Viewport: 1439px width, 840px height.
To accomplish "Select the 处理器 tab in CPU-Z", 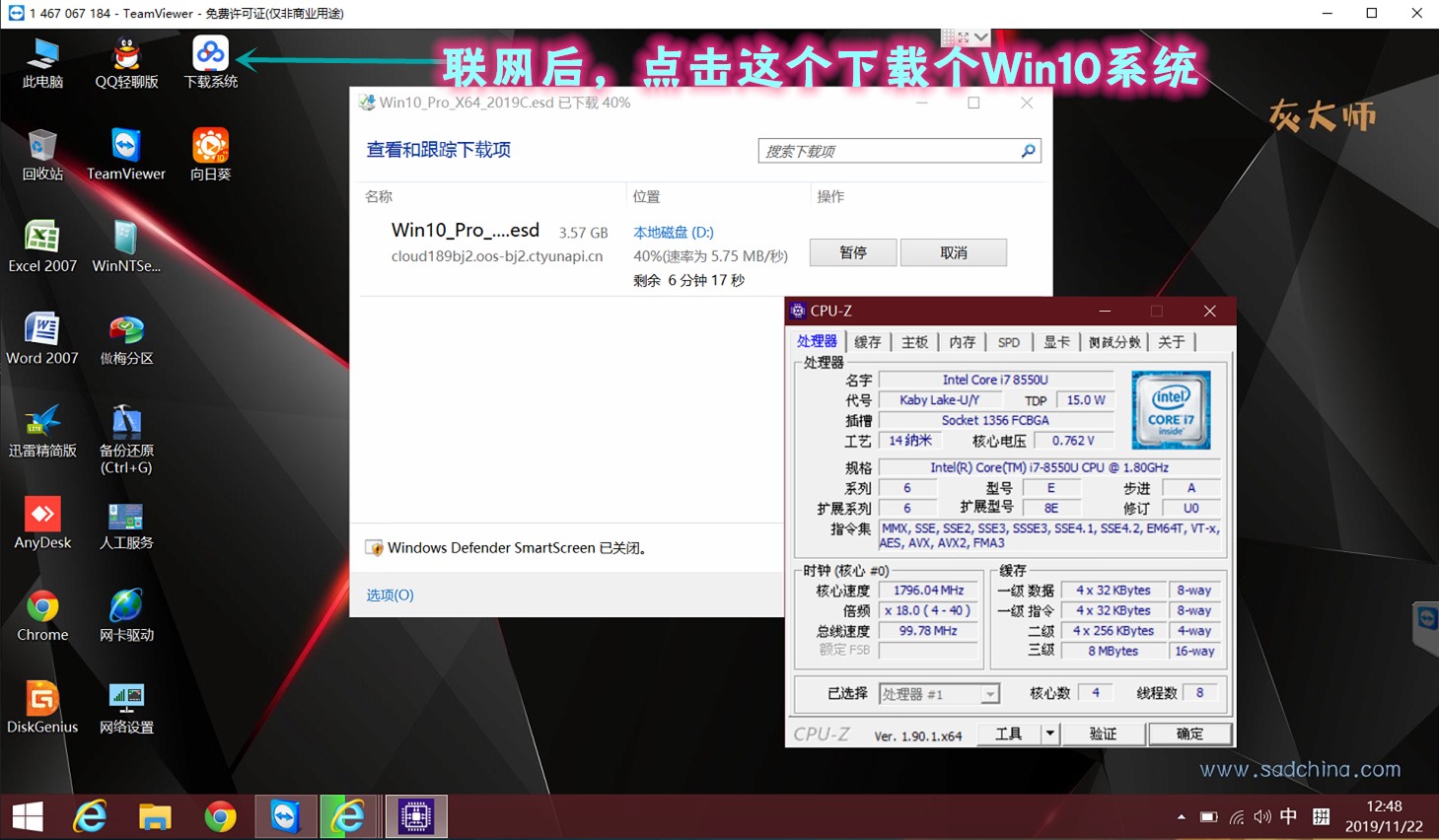I will click(x=817, y=341).
